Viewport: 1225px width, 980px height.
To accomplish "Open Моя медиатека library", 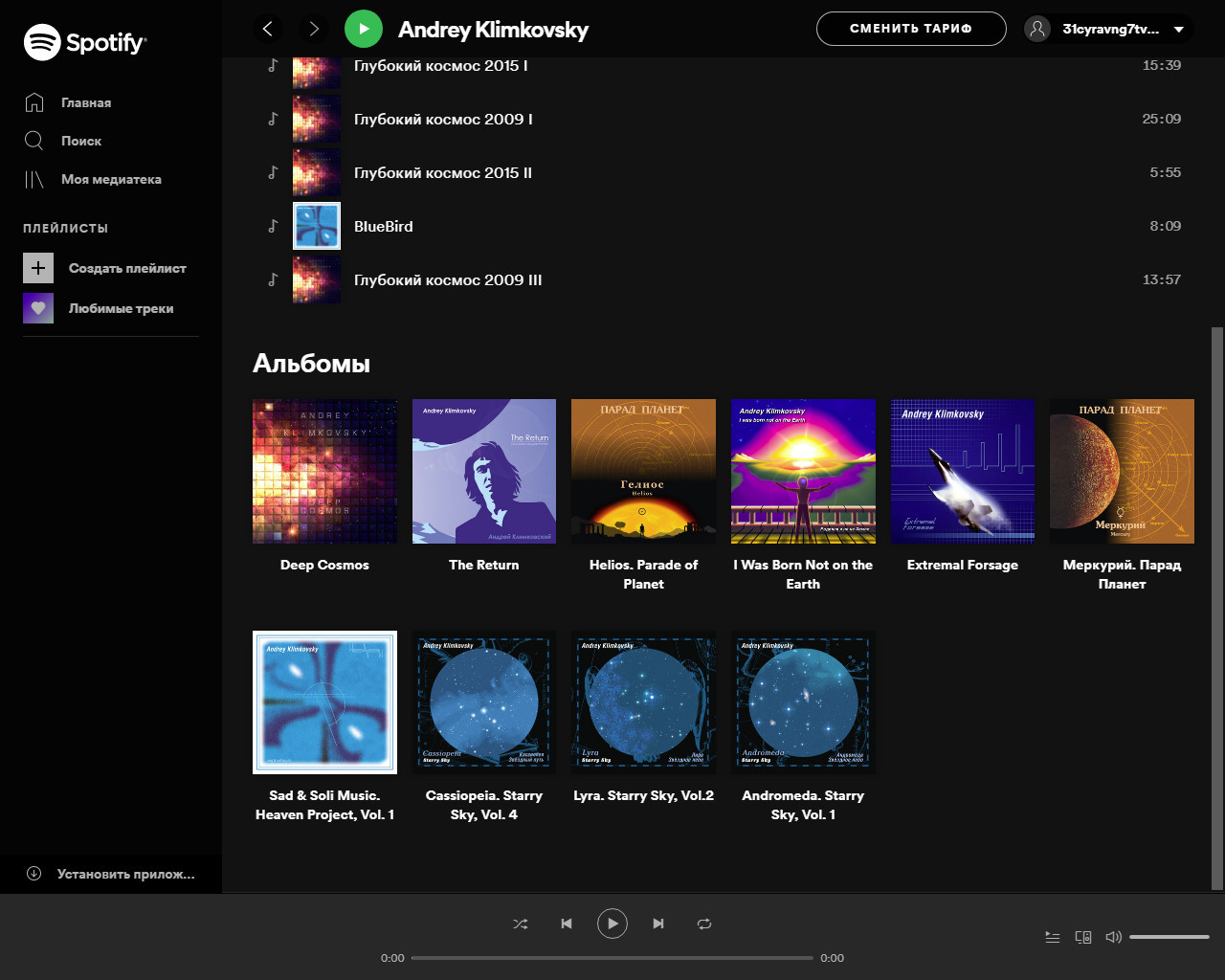I will pyautogui.click(x=111, y=179).
